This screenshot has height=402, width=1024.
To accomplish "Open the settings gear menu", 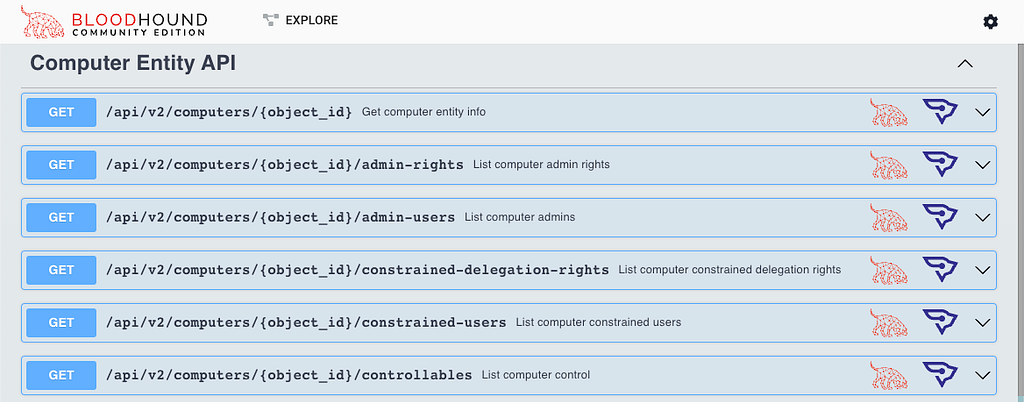I will pos(990,22).
